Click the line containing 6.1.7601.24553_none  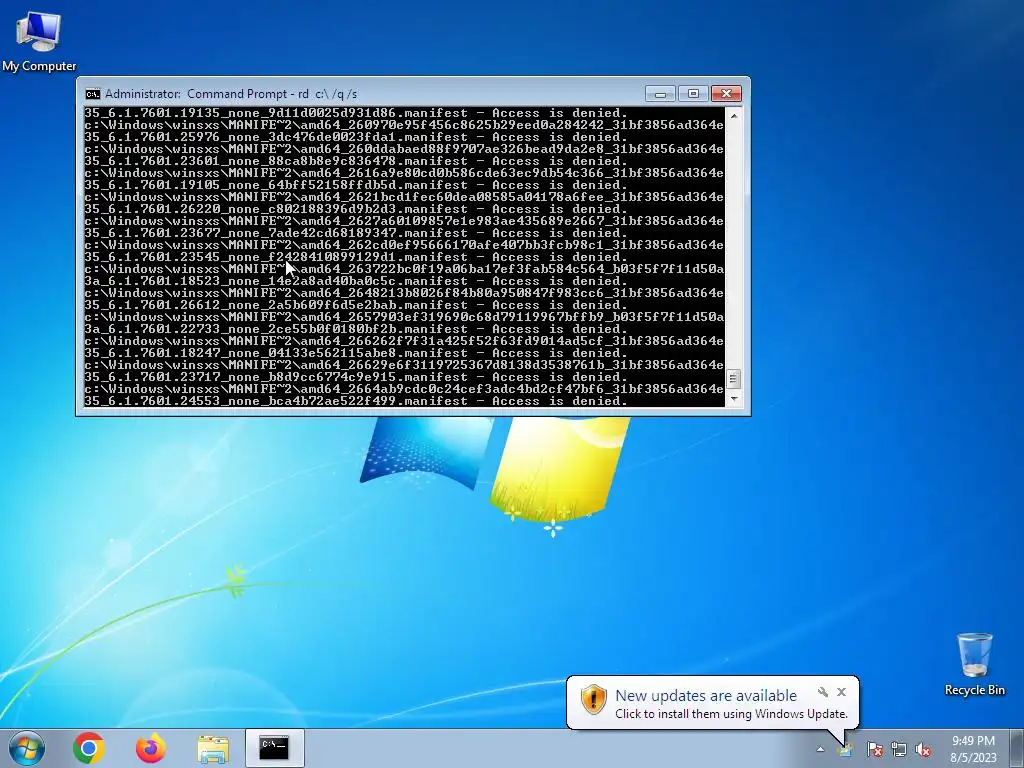tap(356, 401)
